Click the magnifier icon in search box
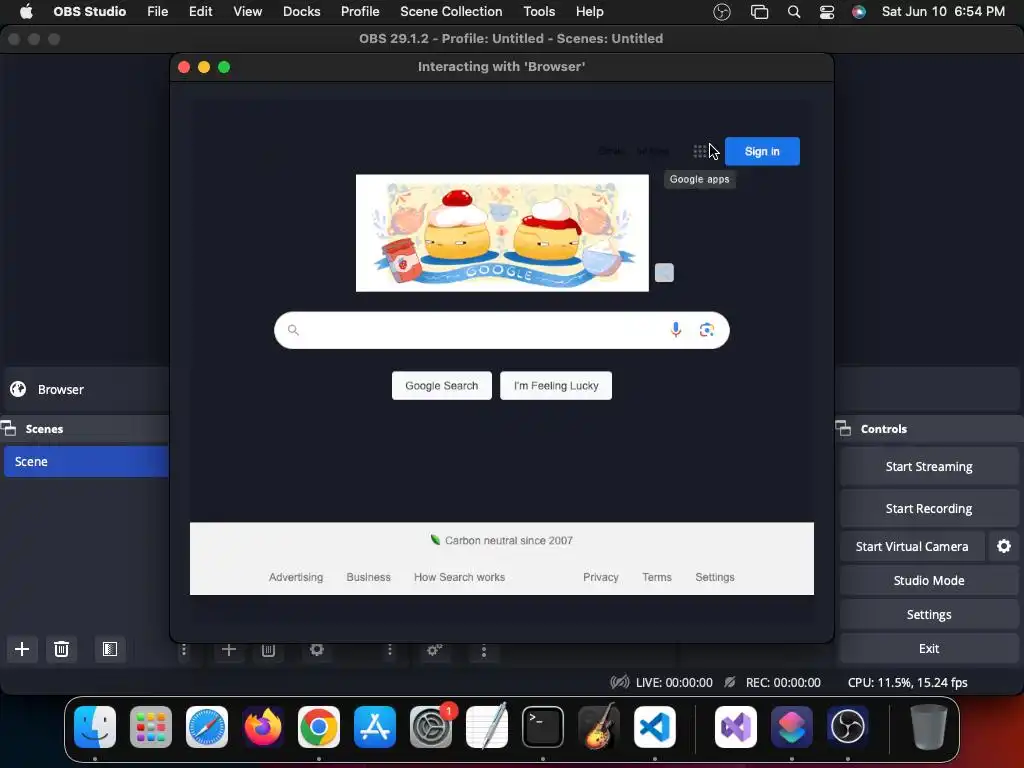1024x768 pixels. [293, 330]
